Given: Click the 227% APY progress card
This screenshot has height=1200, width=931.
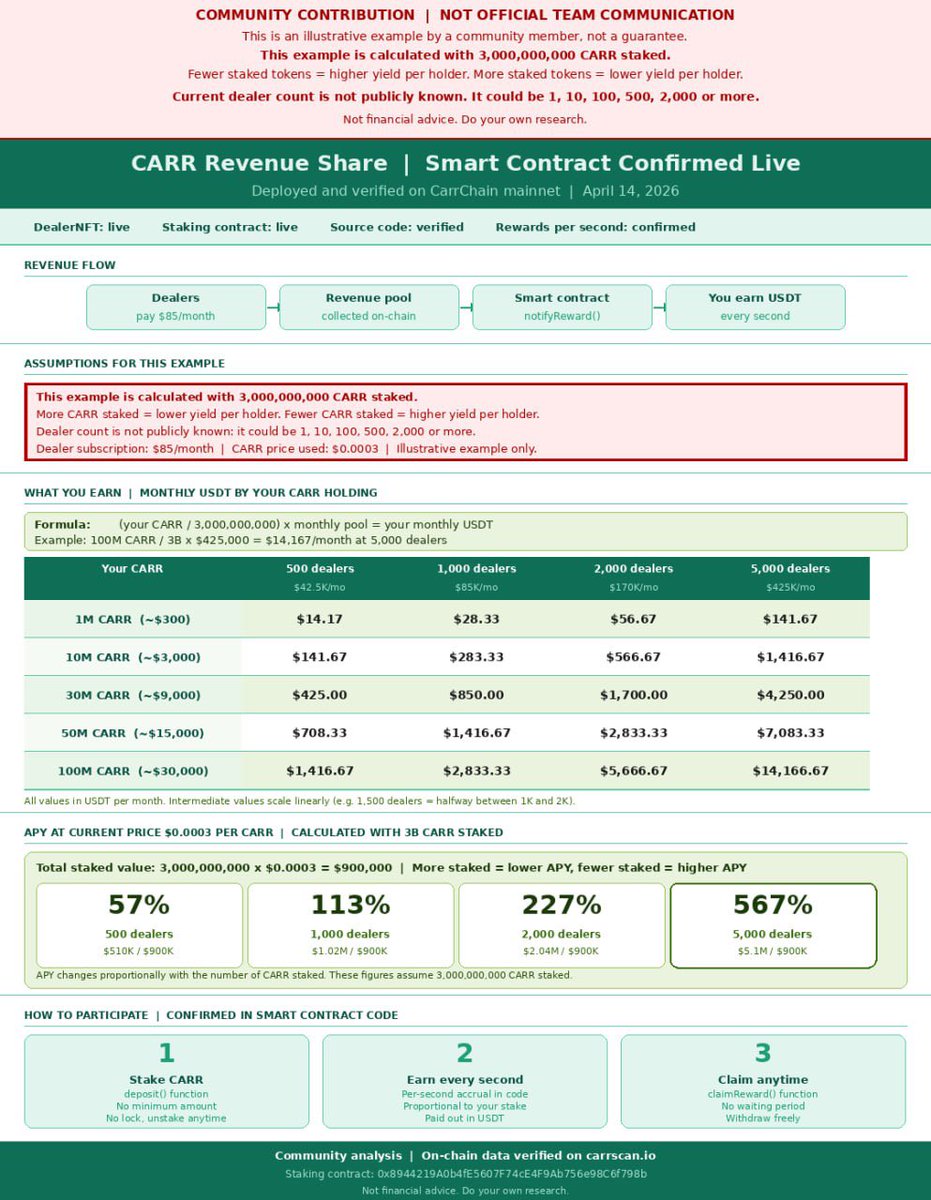Looking at the screenshot, I should tap(562, 924).
